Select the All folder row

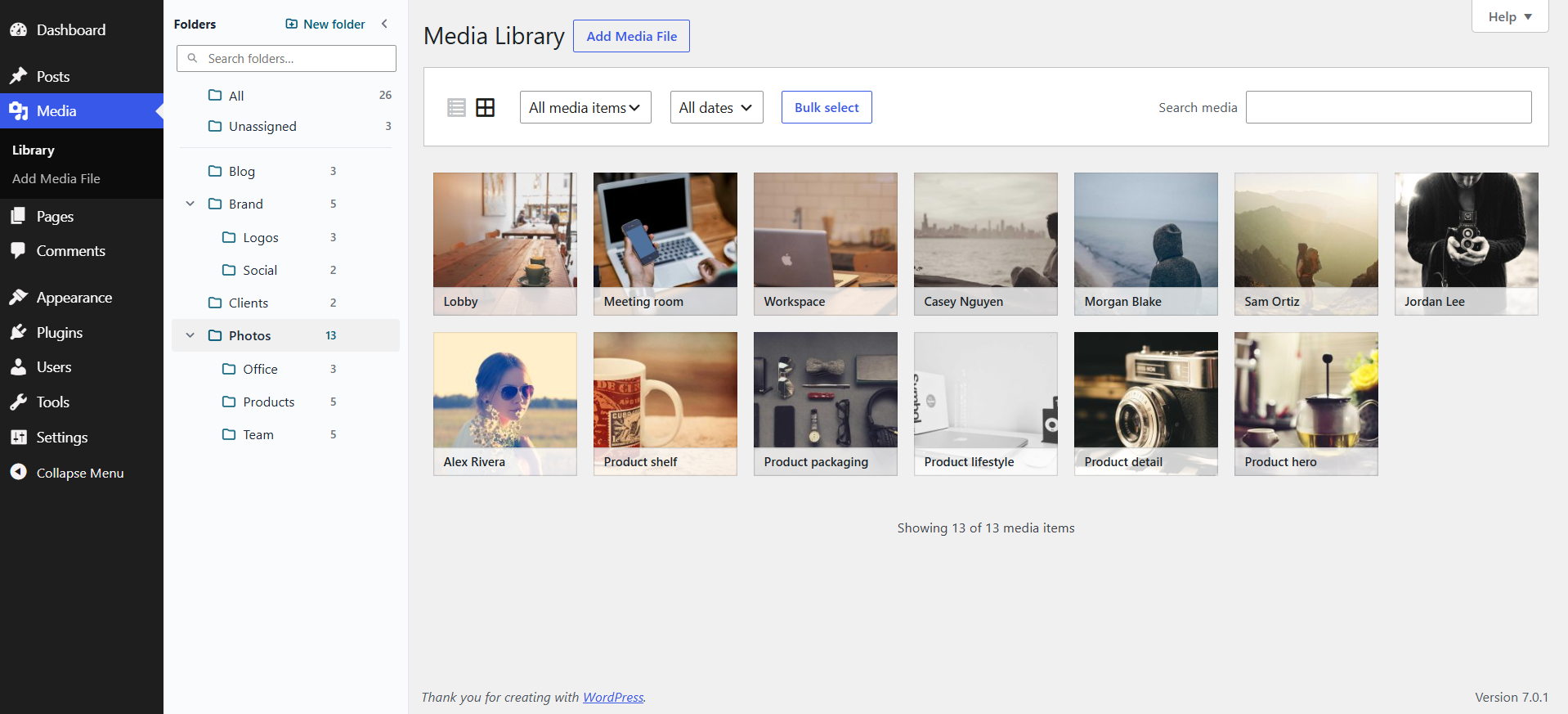pyautogui.click(x=285, y=95)
